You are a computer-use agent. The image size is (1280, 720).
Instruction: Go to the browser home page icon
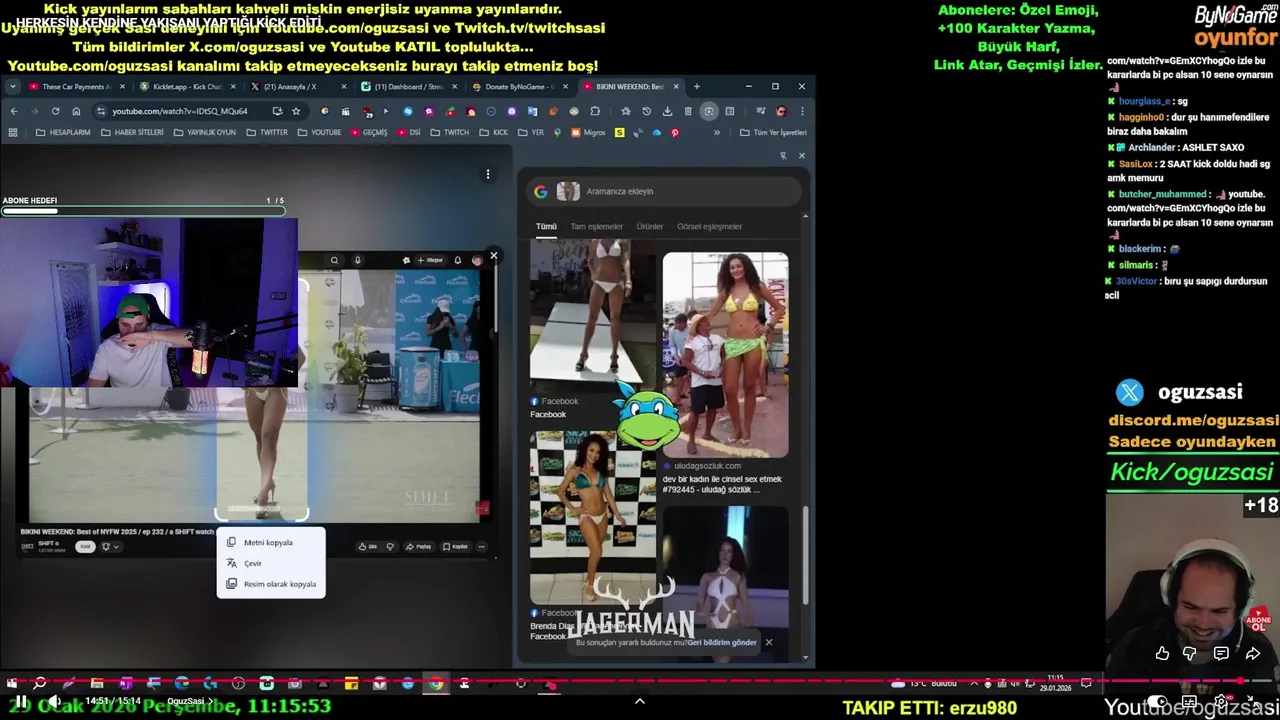coord(76,111)
